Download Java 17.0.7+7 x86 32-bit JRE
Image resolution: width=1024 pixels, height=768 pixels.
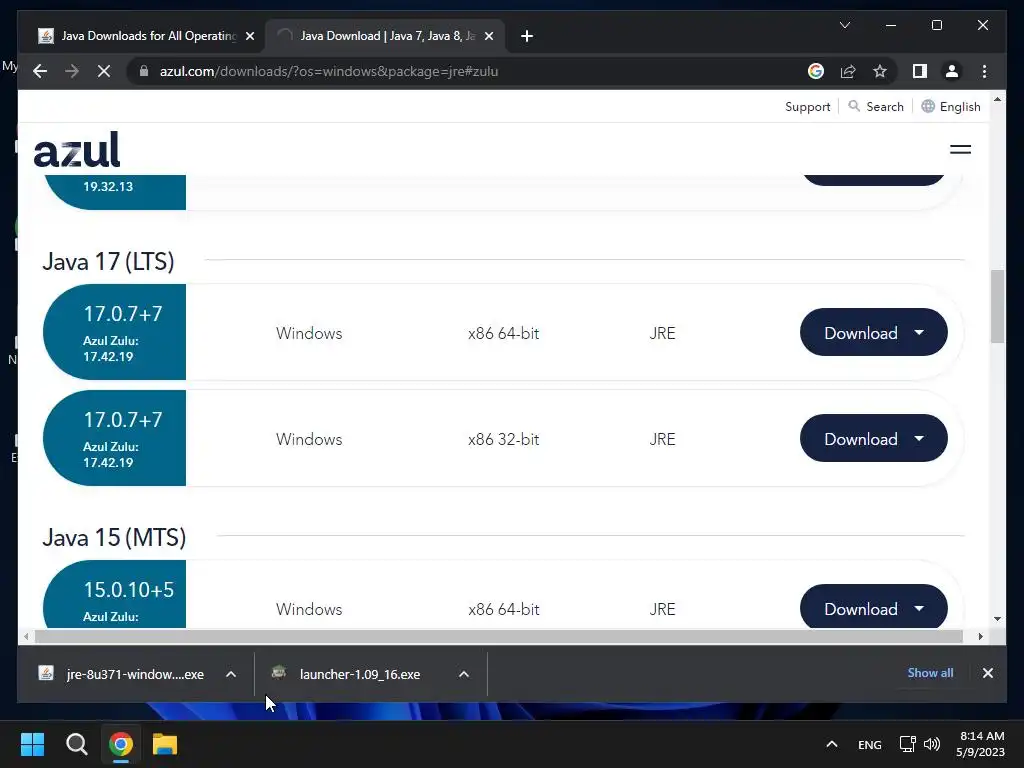click(x=873, y=438)
